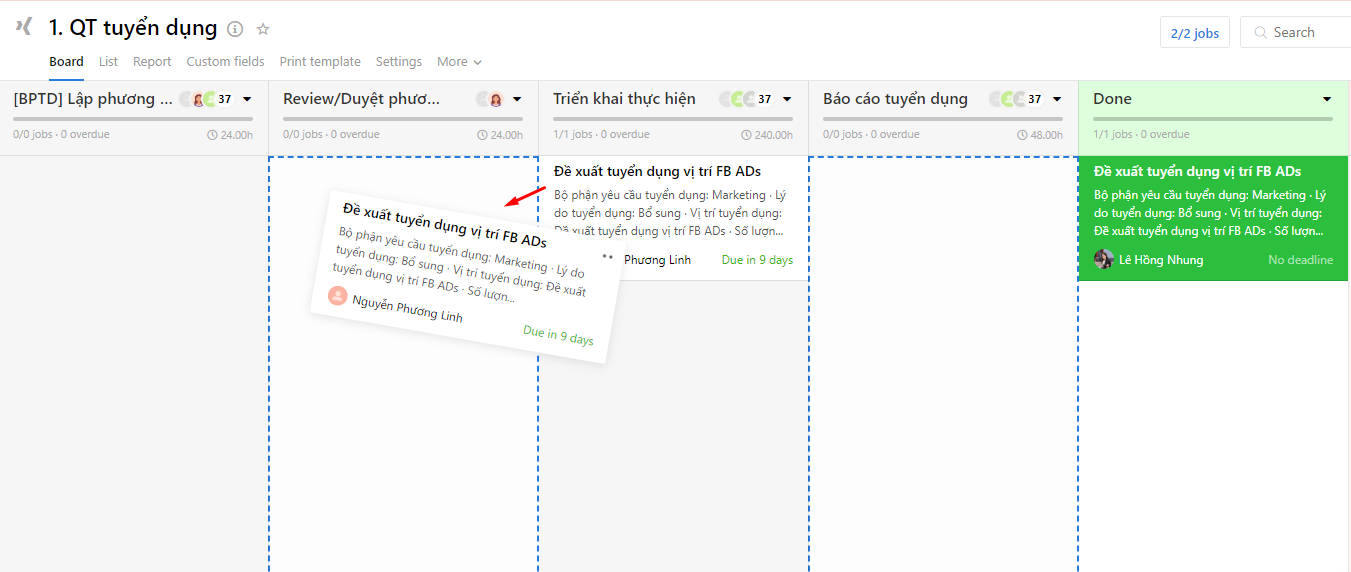The height and width of the screenshot is (572, 1351).
Task: Switch to the List tab
Action: (x=108, y=62)
